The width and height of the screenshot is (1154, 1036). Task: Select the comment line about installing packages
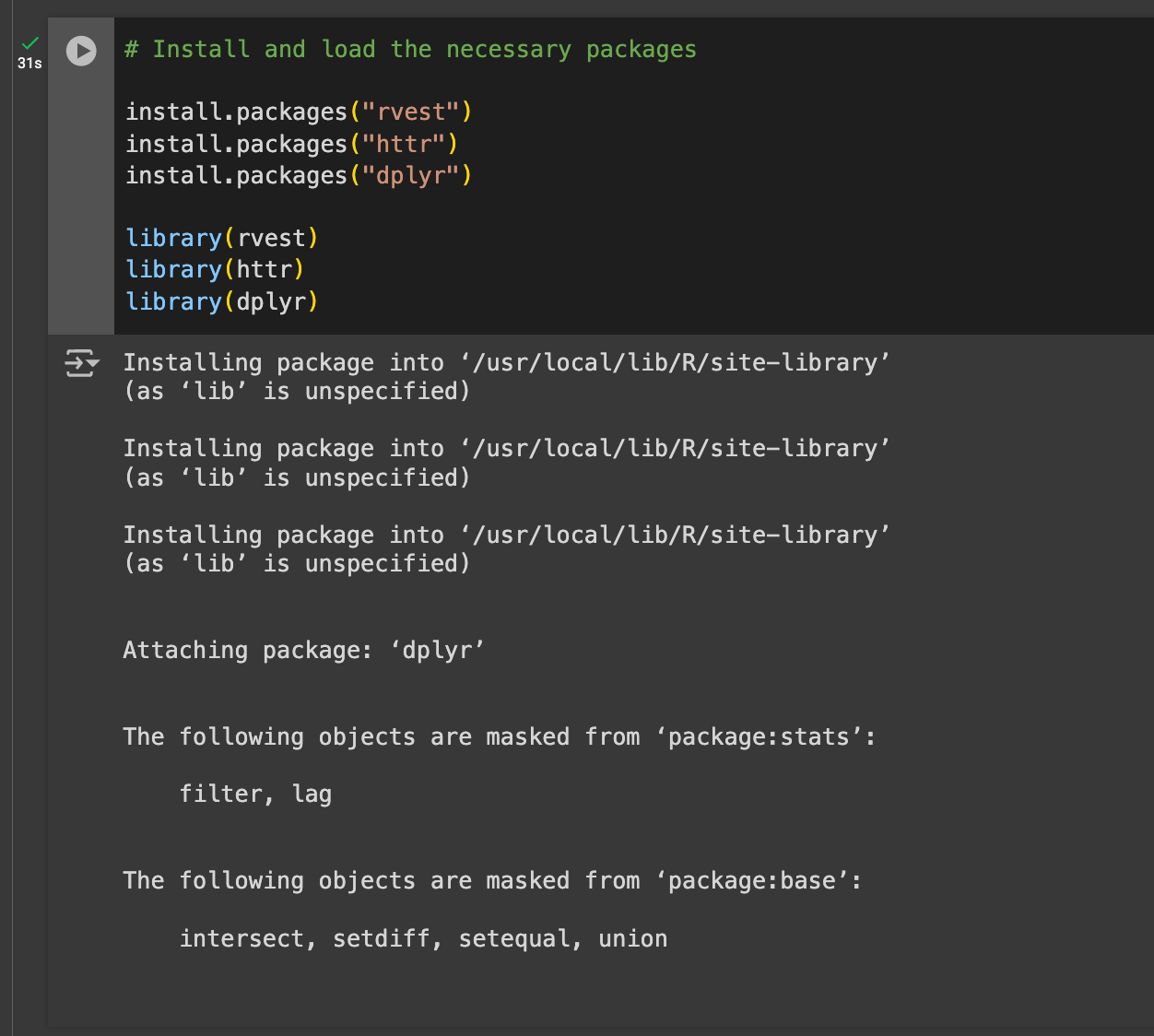(409, 49)
